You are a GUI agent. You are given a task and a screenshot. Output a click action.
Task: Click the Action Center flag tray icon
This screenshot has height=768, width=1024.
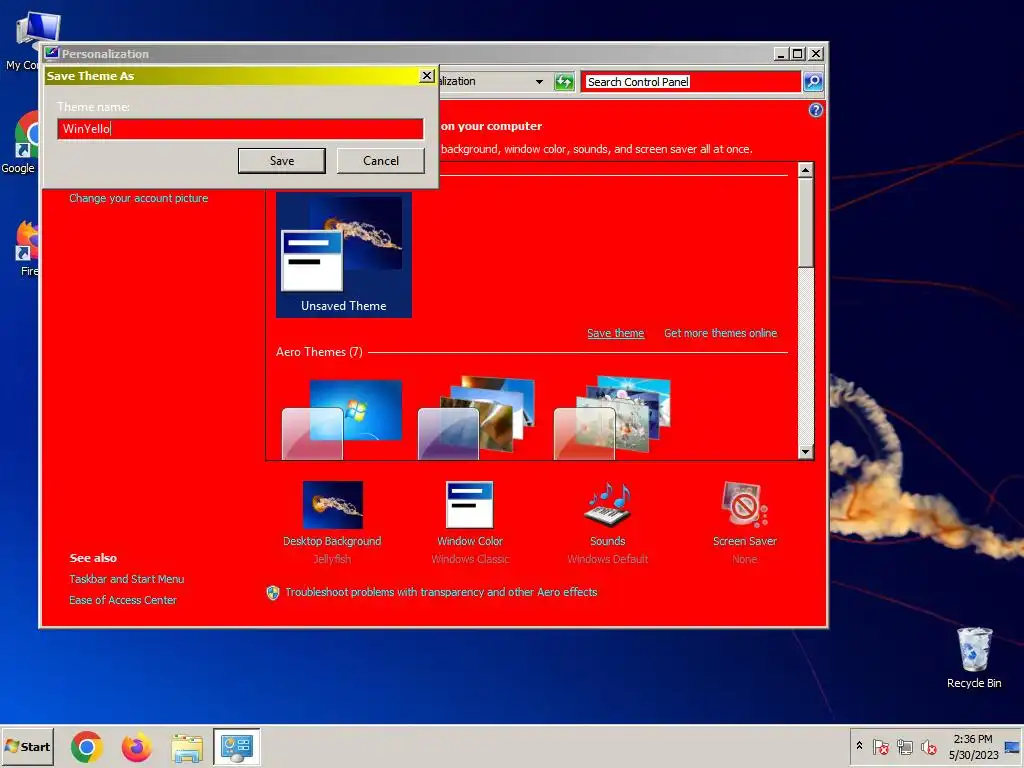tap(880, 746)
